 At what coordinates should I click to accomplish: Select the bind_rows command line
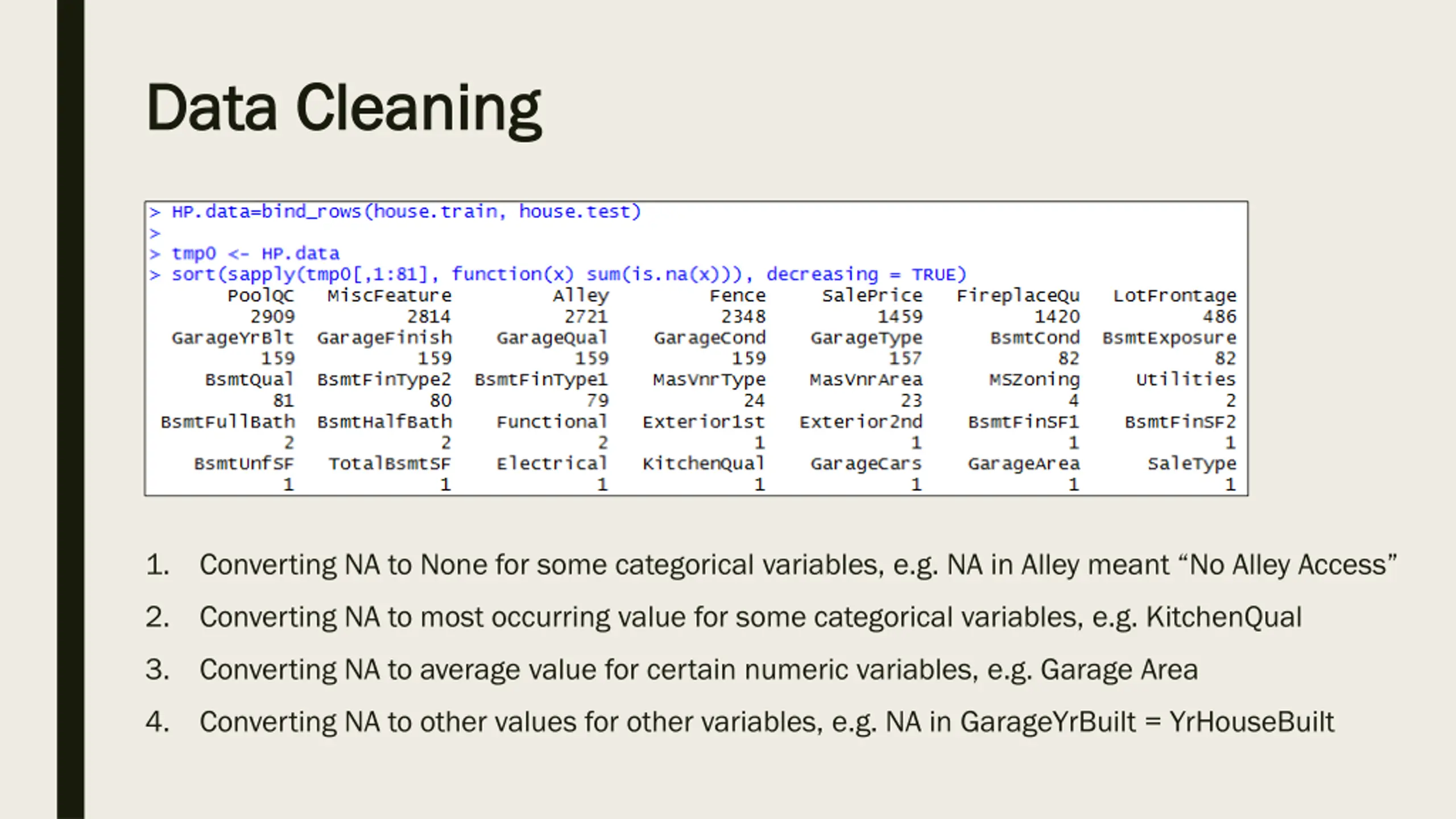(395, 212)
